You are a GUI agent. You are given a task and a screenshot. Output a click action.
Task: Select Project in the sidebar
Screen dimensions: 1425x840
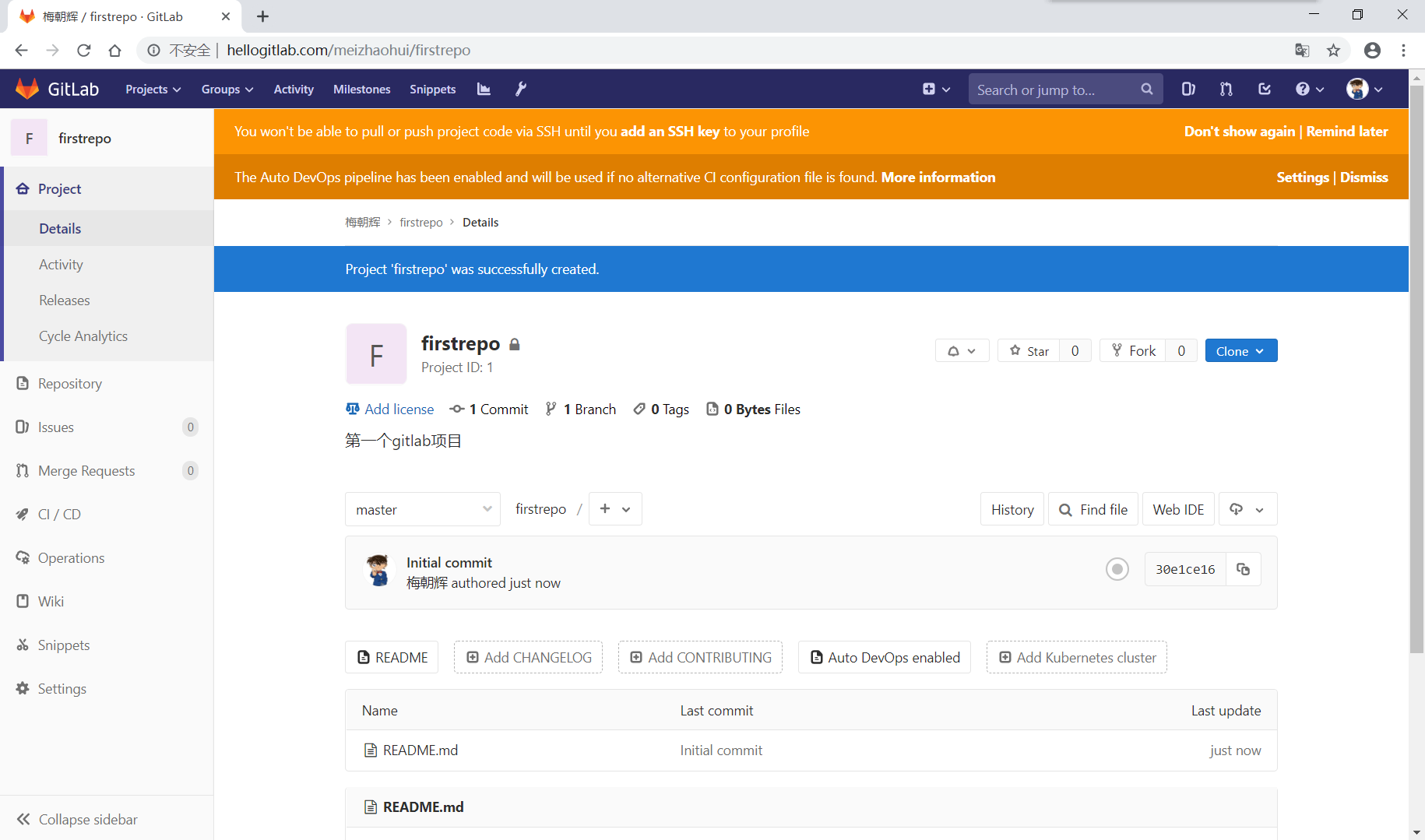(107, 188)
